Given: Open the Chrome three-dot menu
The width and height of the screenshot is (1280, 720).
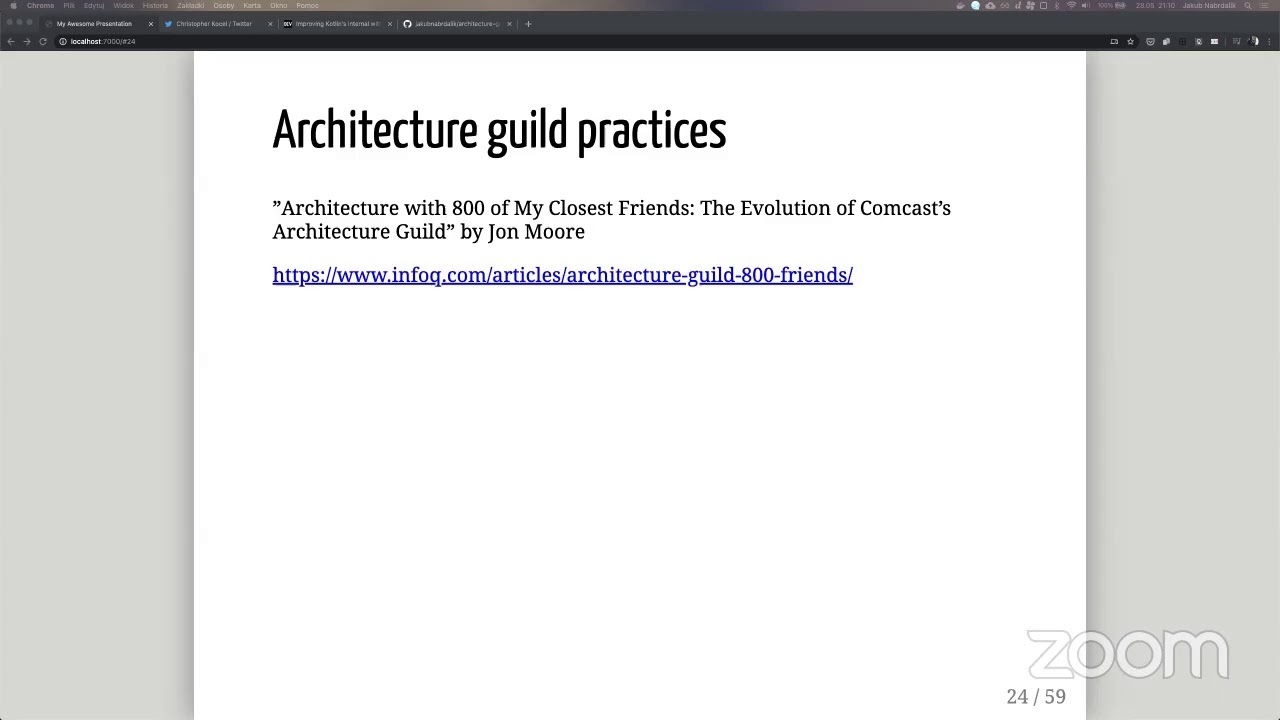Looking at the screenshot, I should click(1269, 41).
